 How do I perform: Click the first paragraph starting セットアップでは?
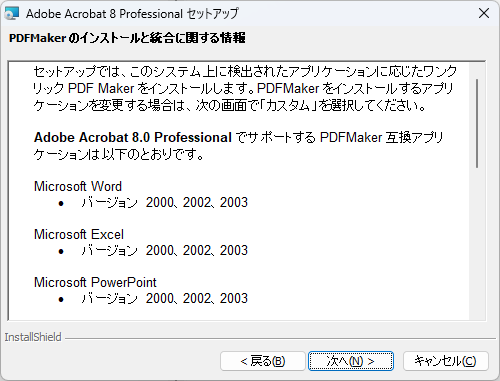(x=245, y=88)
